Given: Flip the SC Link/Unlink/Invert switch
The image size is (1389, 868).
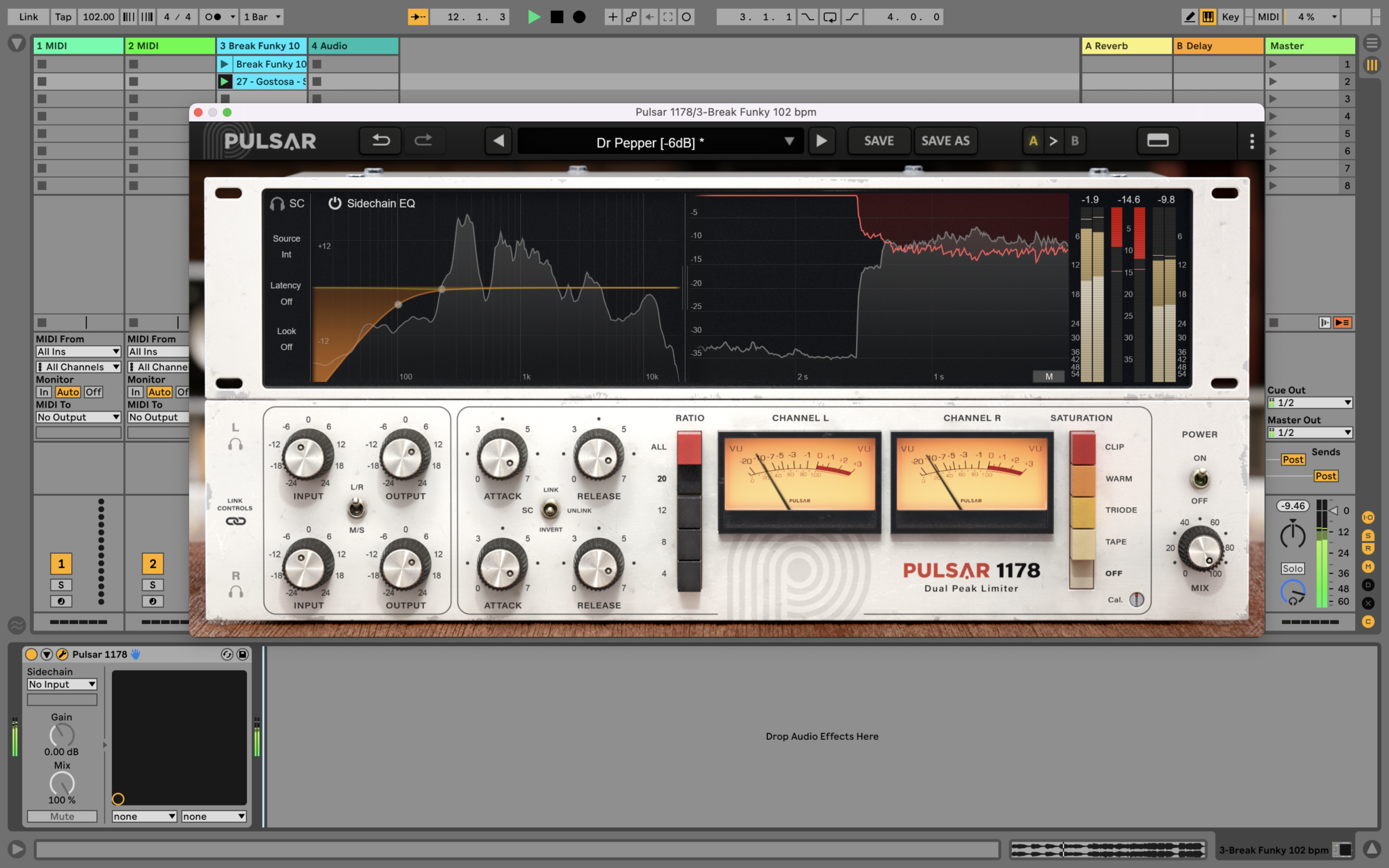Looking at the screenshot, I should [x=550, y=509].
